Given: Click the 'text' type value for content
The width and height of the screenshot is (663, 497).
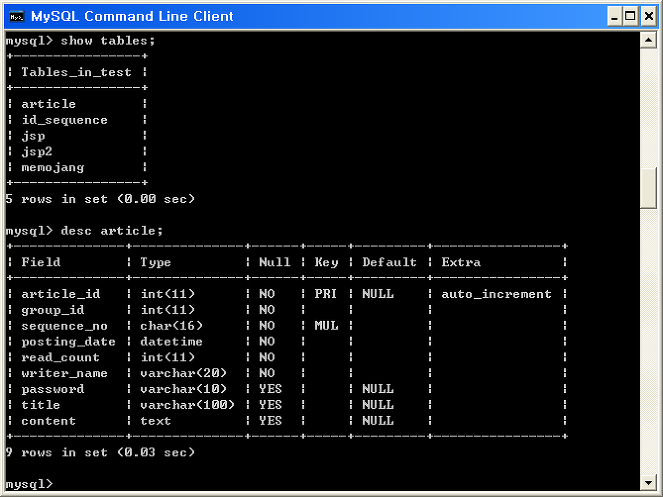Looking at the screenshot, I should click(x=156, y=421).
